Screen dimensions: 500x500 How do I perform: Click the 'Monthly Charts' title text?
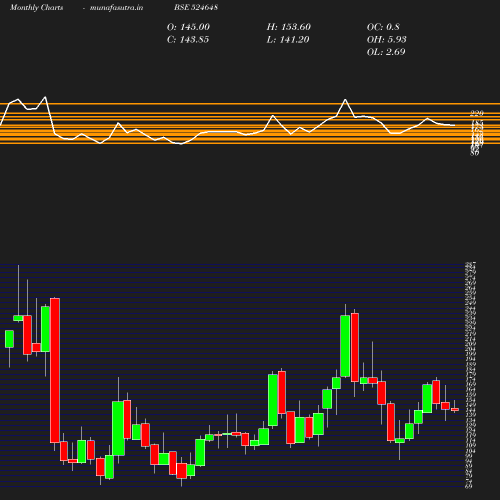click(x=36, y=7)
